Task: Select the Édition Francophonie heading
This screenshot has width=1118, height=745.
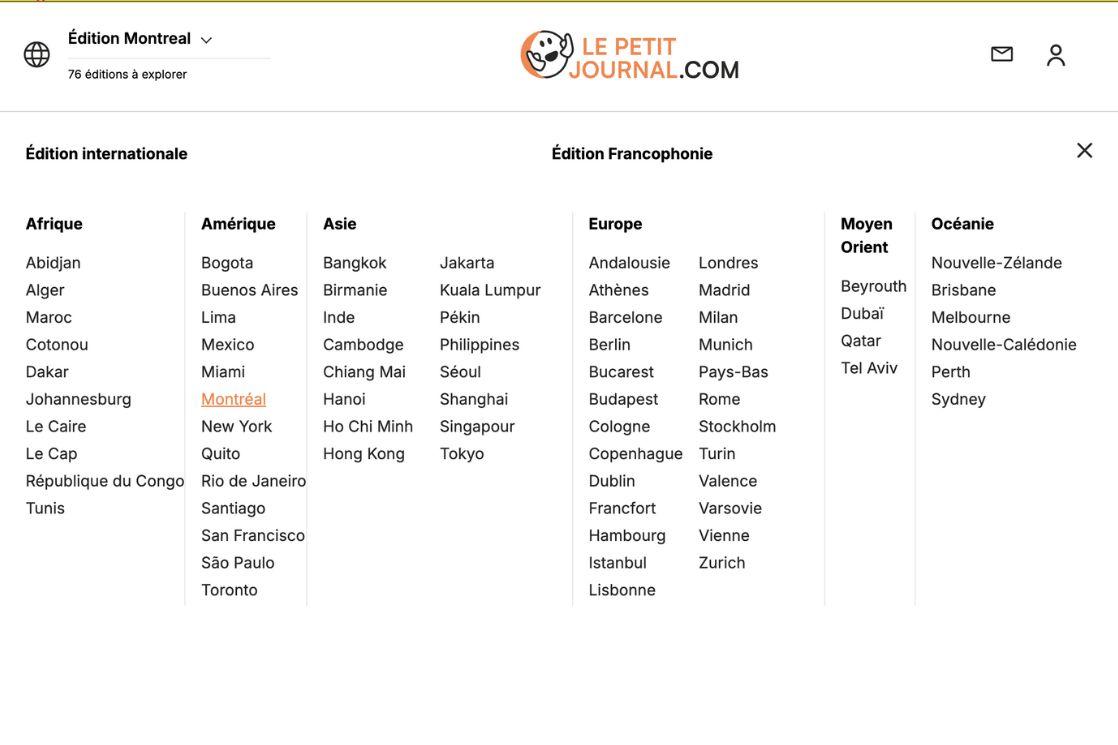Action: click(x=632, y=154)
